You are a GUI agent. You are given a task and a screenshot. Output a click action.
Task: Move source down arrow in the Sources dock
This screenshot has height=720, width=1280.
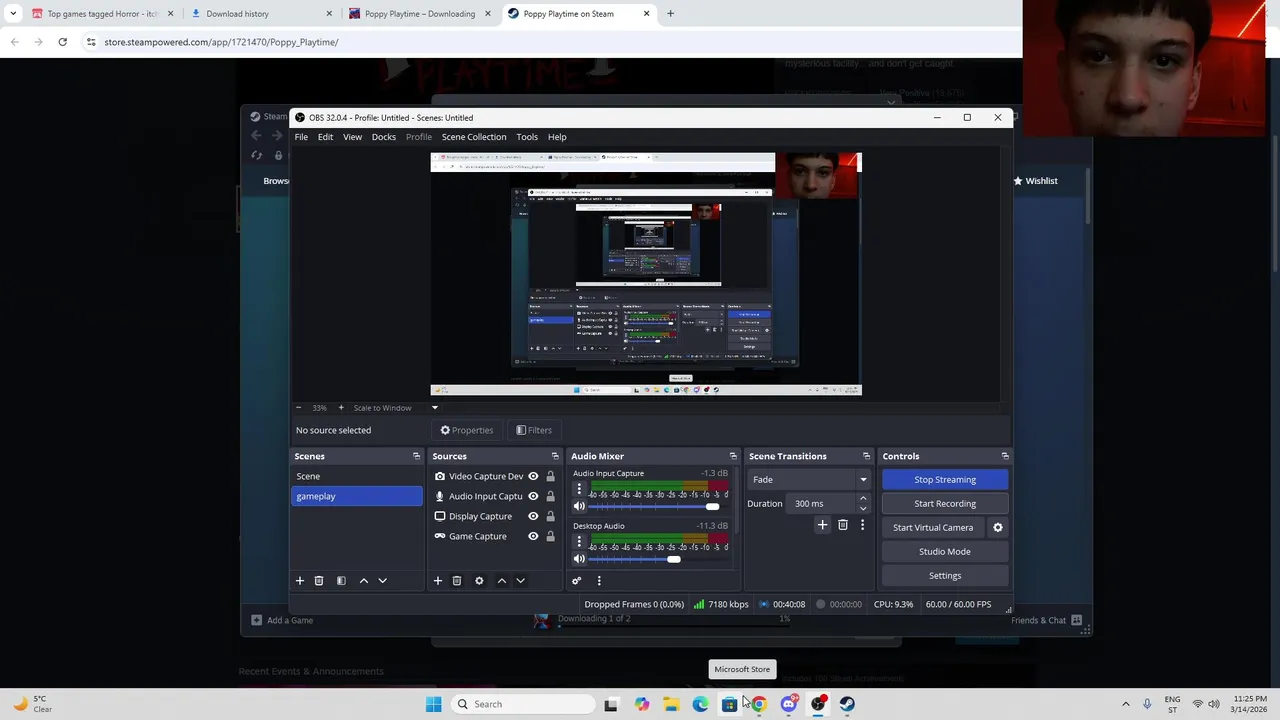pyautogui.click(x=520, y=581)
